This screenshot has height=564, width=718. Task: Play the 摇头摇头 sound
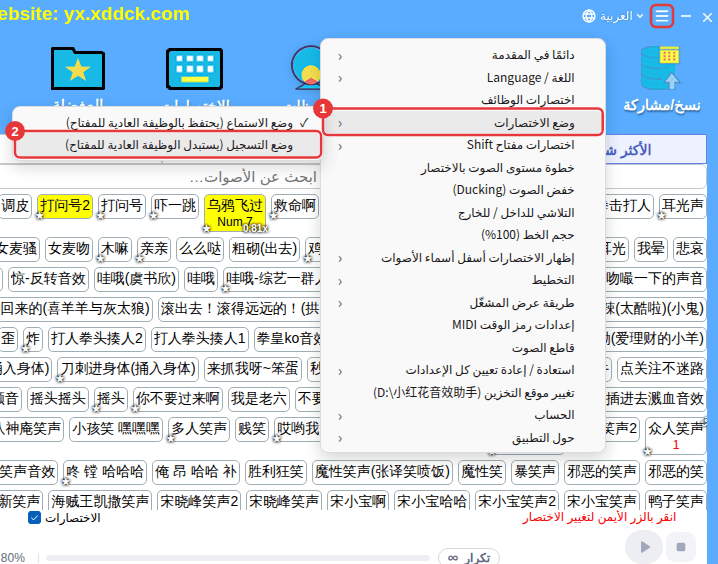(x=58, y=399)
